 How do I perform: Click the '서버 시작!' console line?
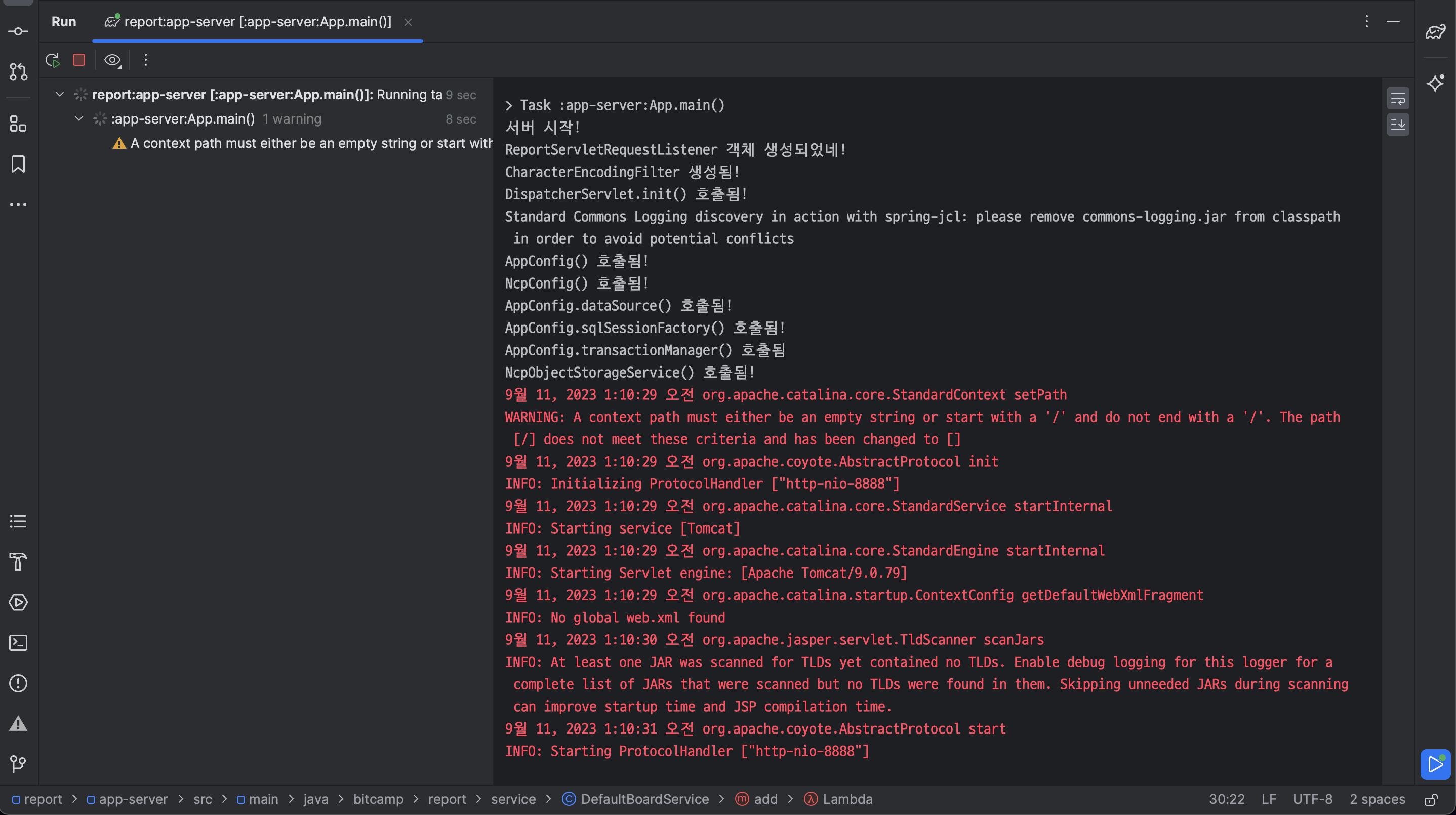click(542, 128)
